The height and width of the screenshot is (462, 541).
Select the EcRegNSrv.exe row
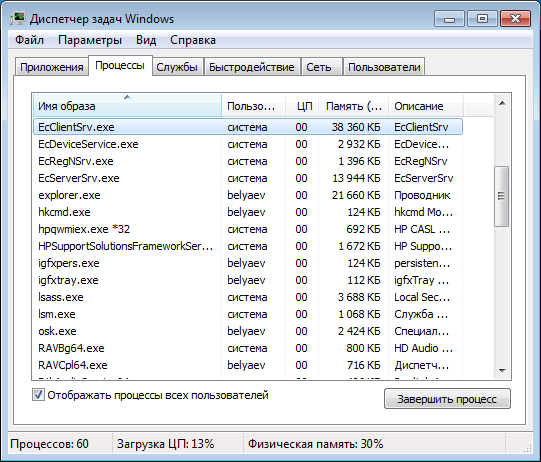(x=248, y=161)
